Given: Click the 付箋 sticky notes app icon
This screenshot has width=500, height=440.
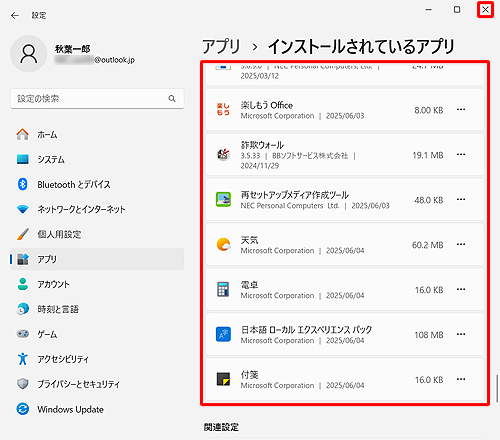Looking at the screenshot, I should pos(223,379).
